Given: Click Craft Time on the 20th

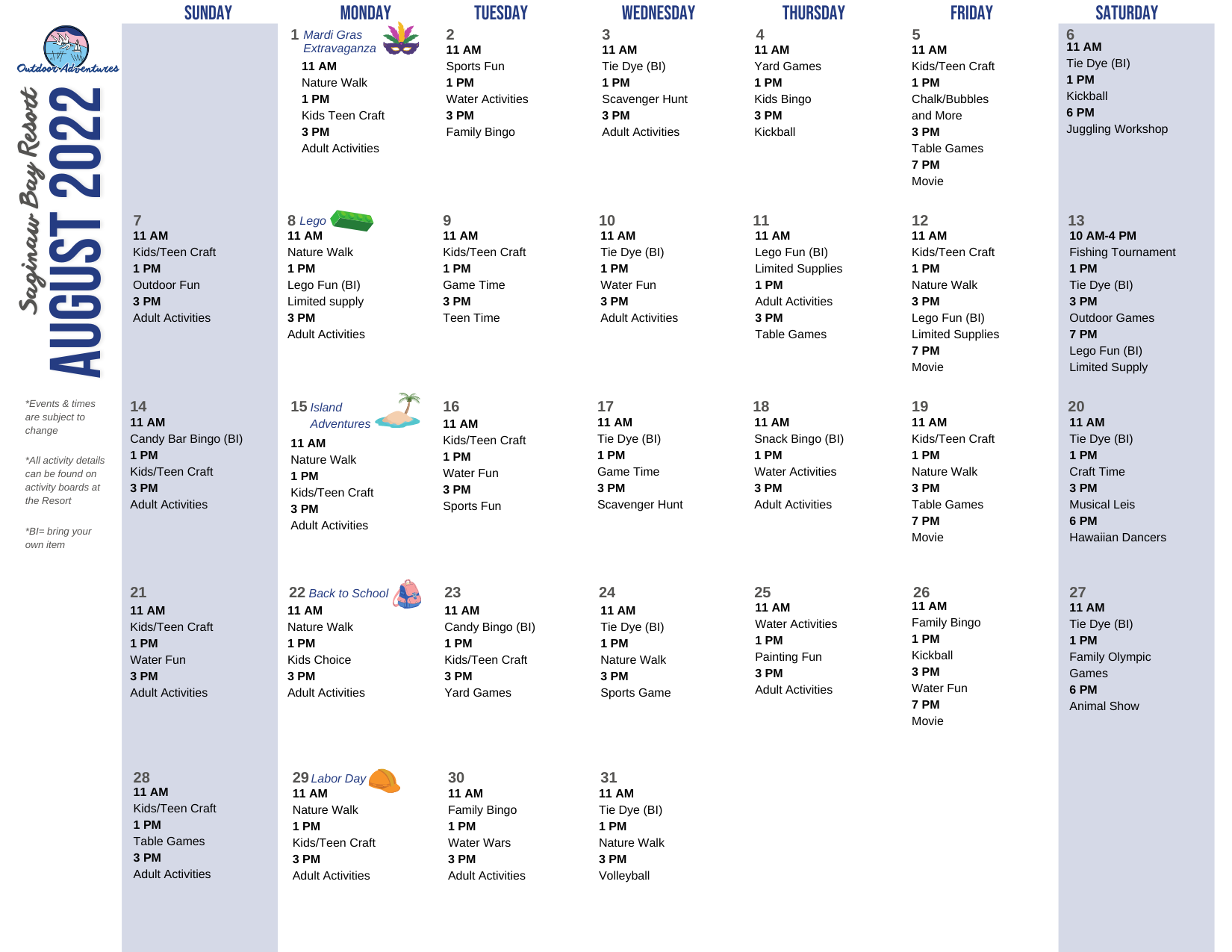Looking at the screenshot, I should (1097, 472).
